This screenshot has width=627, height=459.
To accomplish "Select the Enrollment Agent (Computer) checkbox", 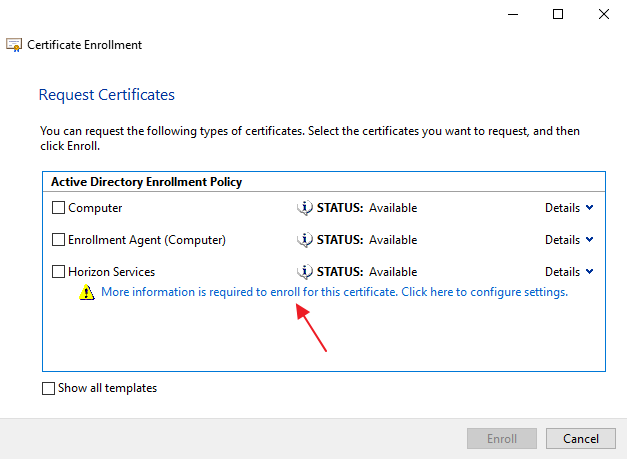I will point(58,240).
